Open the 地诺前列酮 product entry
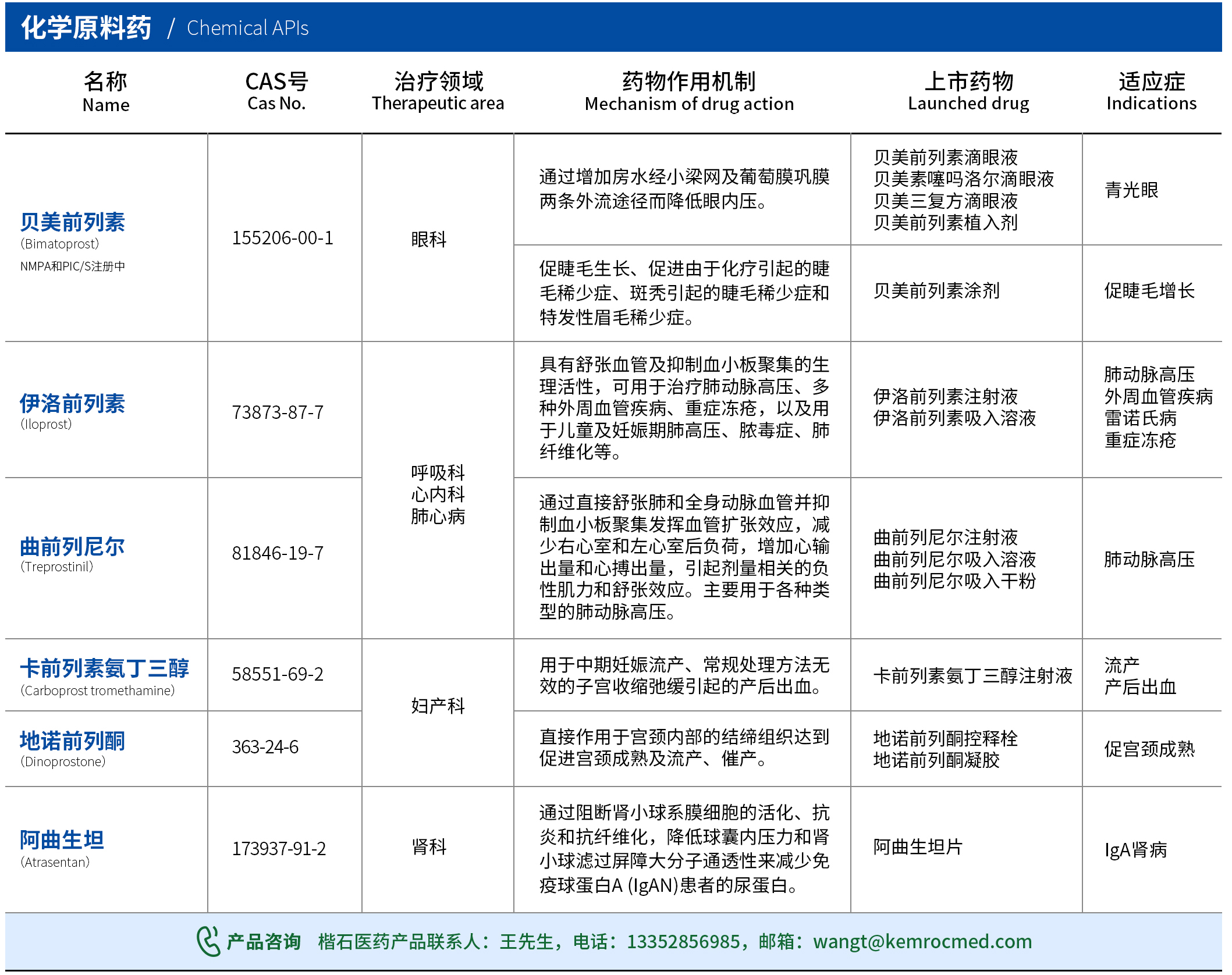The width and height of the screenshot is (1232, 975). click(x=73, y=741)
